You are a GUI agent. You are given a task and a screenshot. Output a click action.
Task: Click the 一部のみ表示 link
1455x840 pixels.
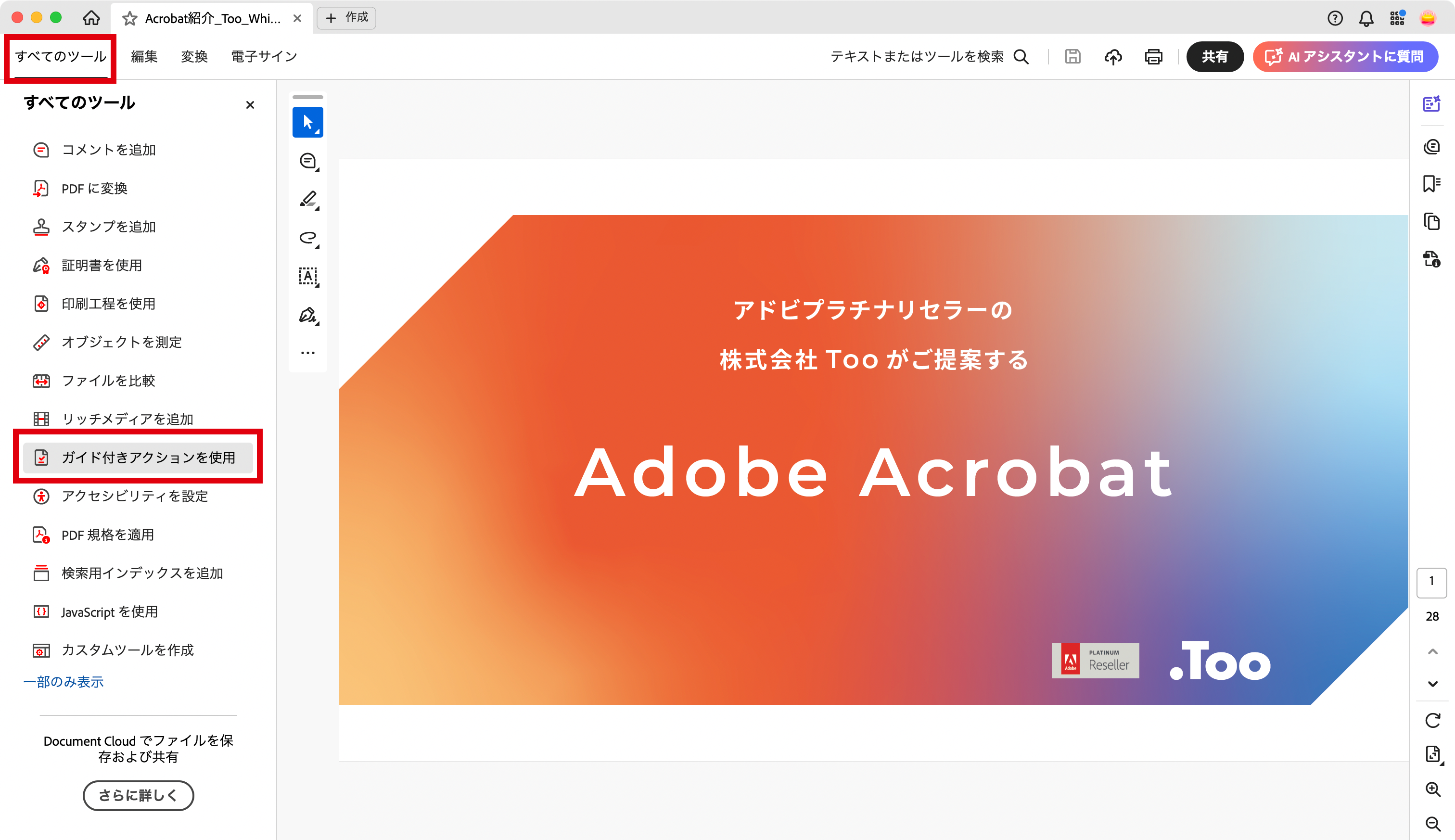tap(64, 682)
